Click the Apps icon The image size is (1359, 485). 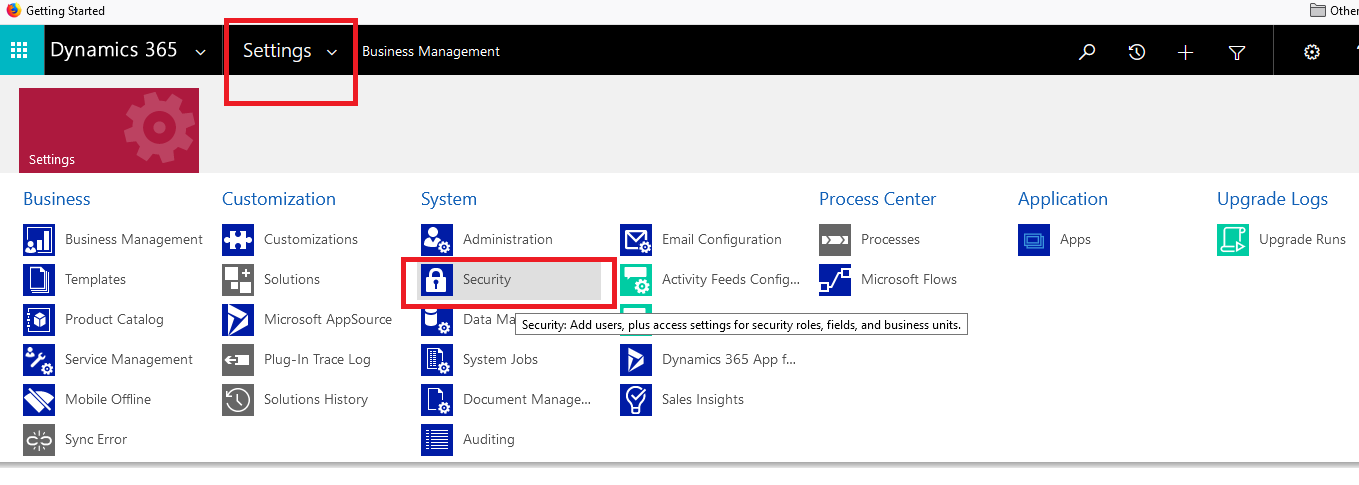pos(1034,240)
